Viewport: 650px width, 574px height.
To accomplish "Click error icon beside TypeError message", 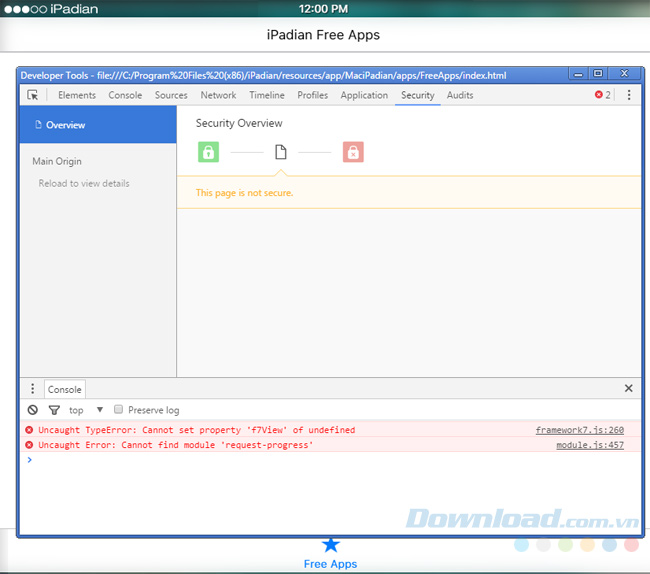I will pos(29,430).
